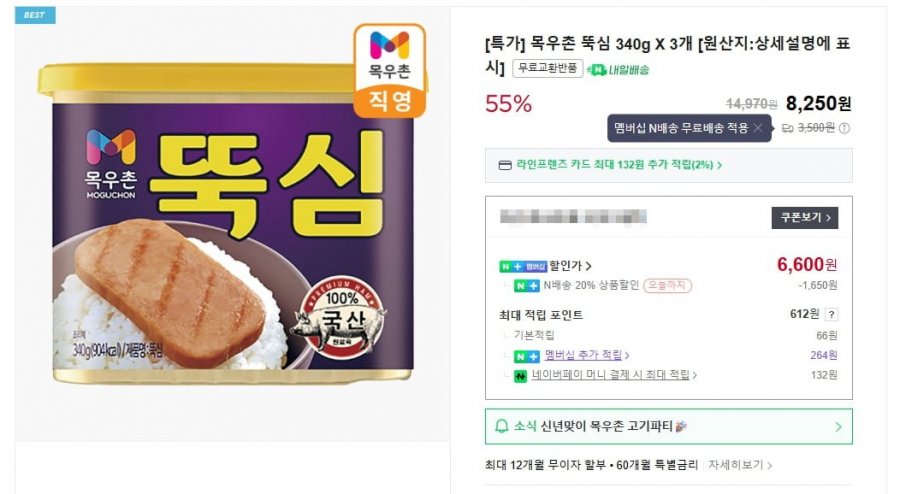Click 자세히보기 for installment details
900x494 pixels.
(x=741, y=465)
